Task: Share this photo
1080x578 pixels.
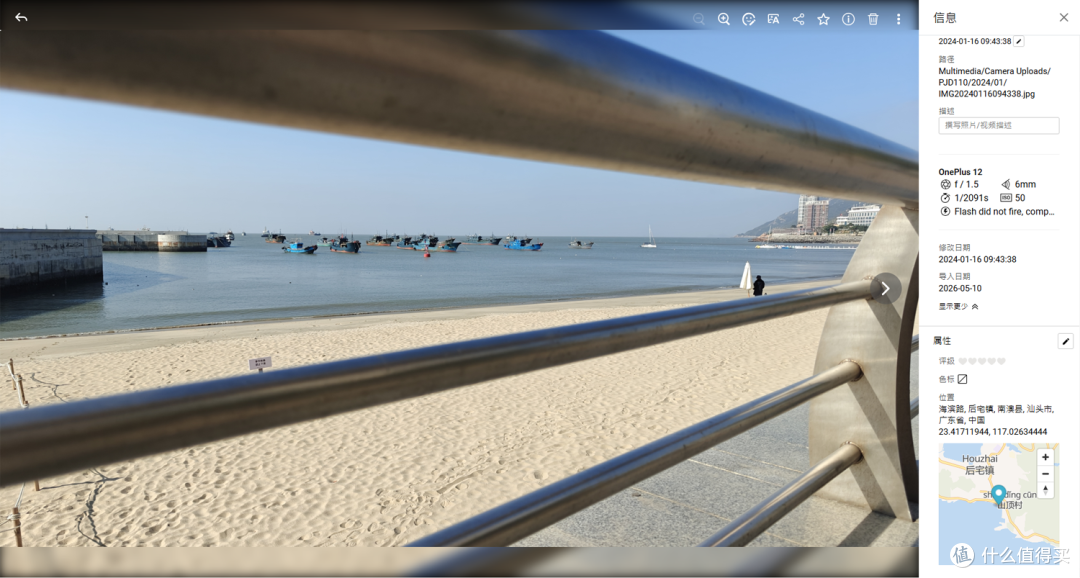Action: pyautogui.click(x=798, y=19)
